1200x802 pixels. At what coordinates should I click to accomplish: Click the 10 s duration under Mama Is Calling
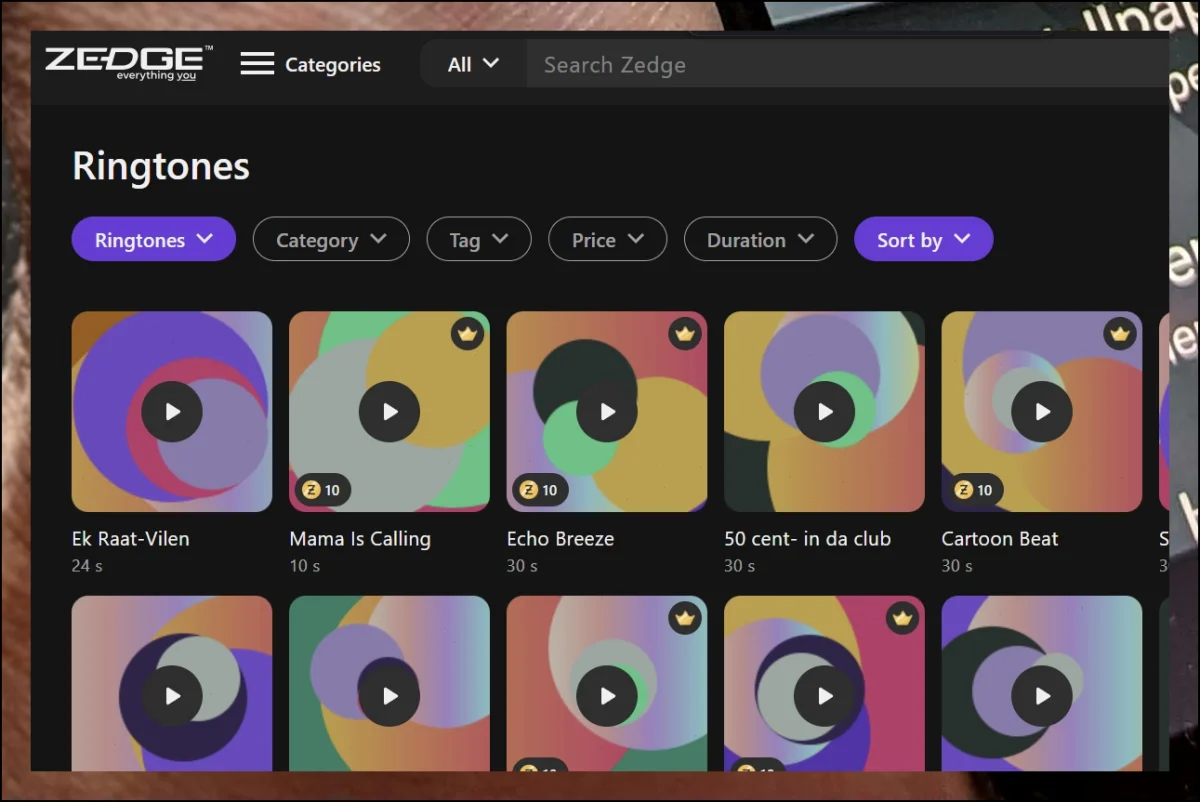(305, 566)
